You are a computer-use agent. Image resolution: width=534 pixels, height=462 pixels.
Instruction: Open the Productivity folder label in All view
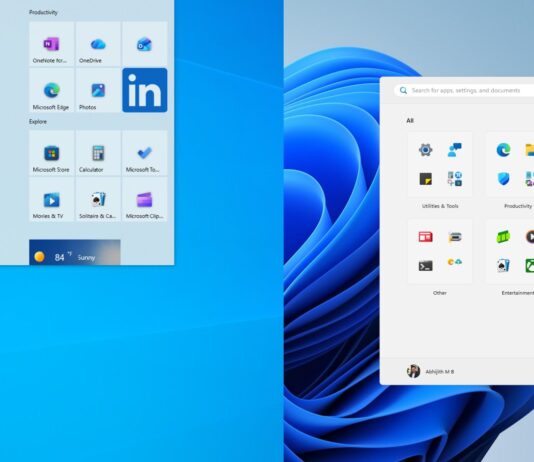[x=518, y=206]
